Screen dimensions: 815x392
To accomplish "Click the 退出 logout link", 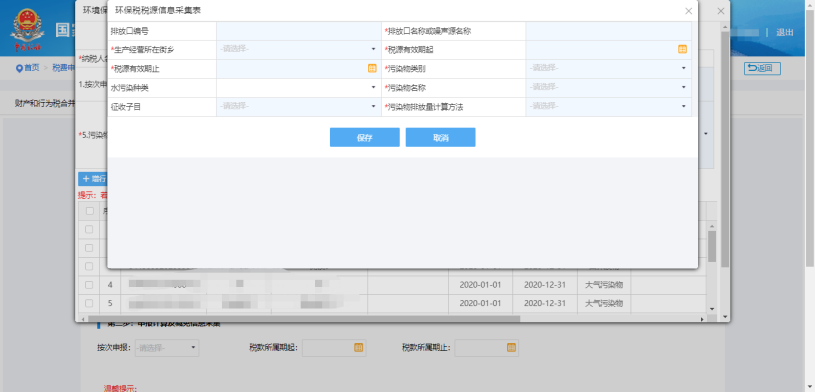I will pyautogui.click(x=785, y=32).
